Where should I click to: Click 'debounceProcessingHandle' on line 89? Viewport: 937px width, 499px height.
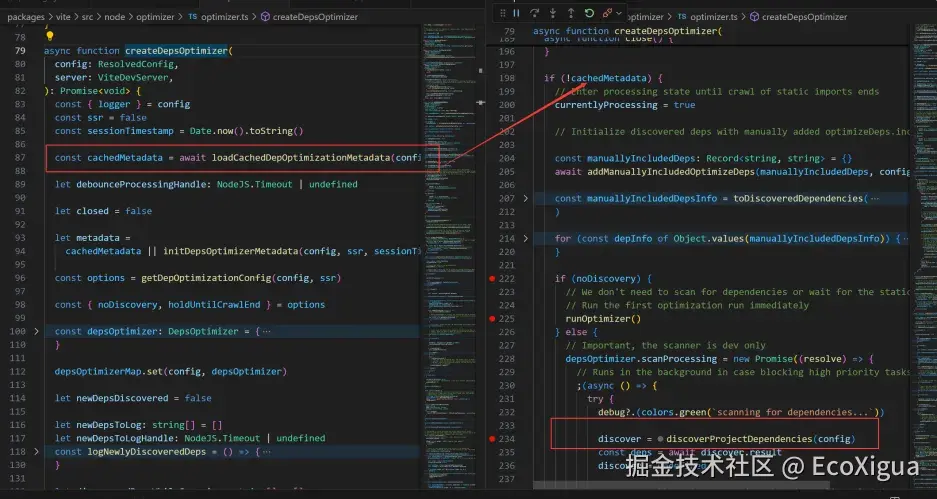coord(141,184)
